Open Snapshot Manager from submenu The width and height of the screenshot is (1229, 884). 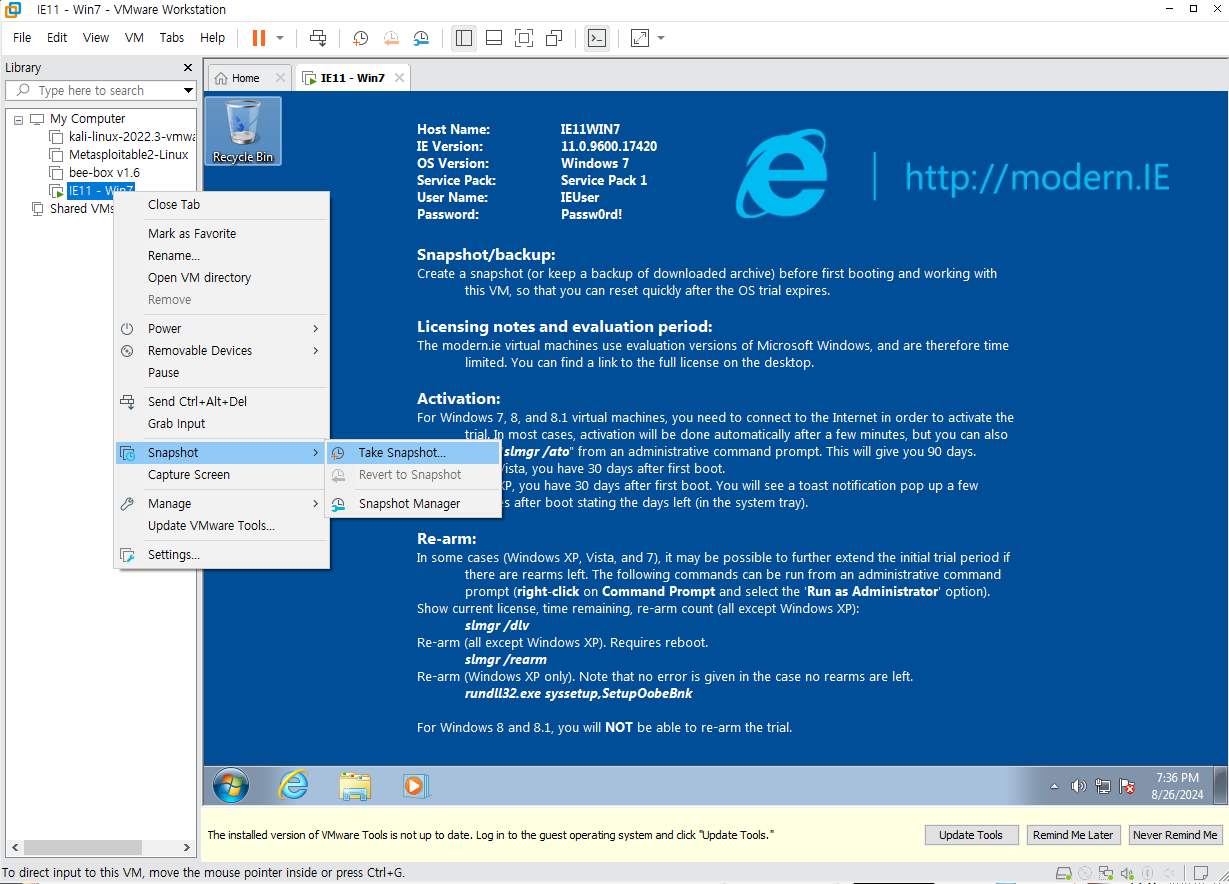coord(414,504)
